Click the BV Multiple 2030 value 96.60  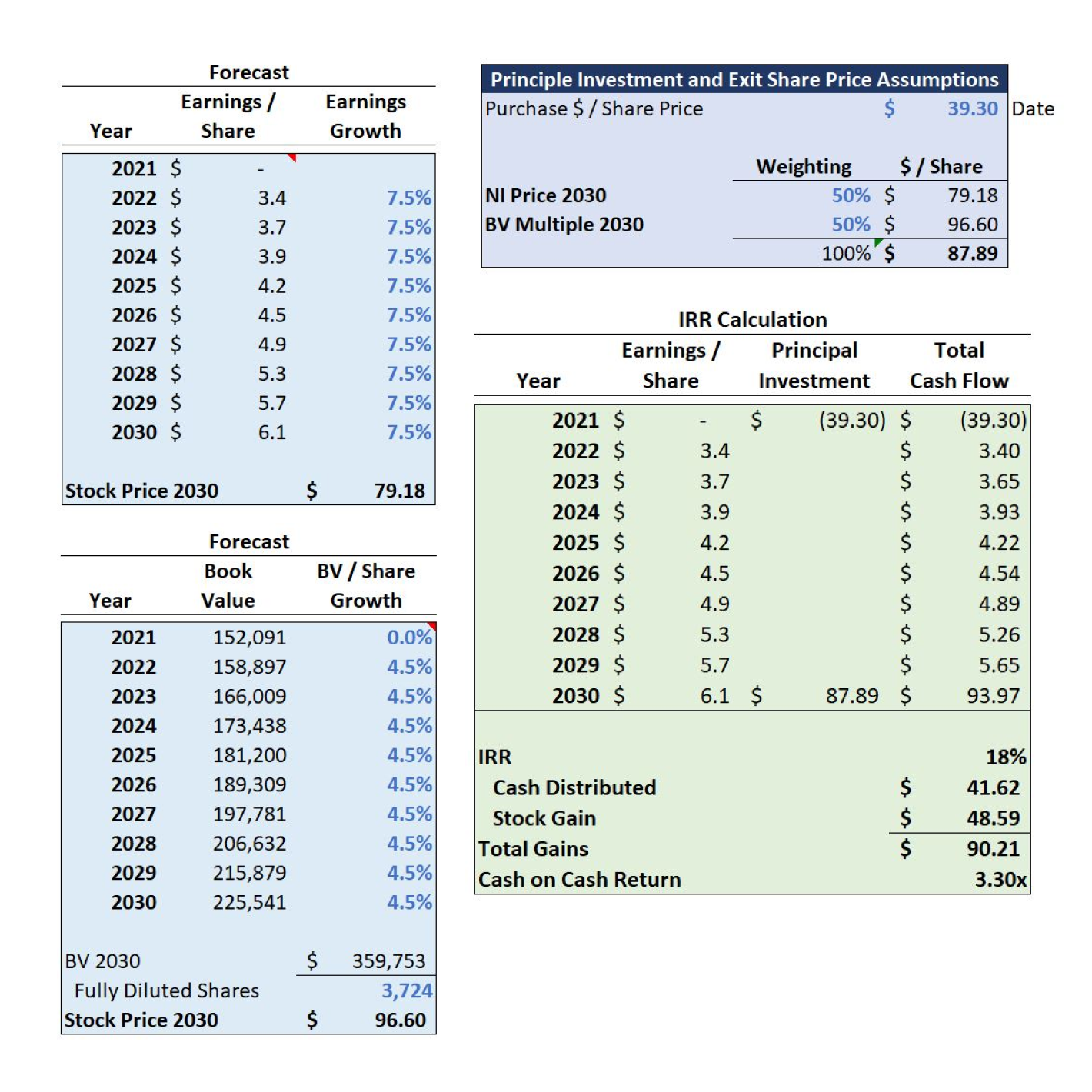(972, 225)
